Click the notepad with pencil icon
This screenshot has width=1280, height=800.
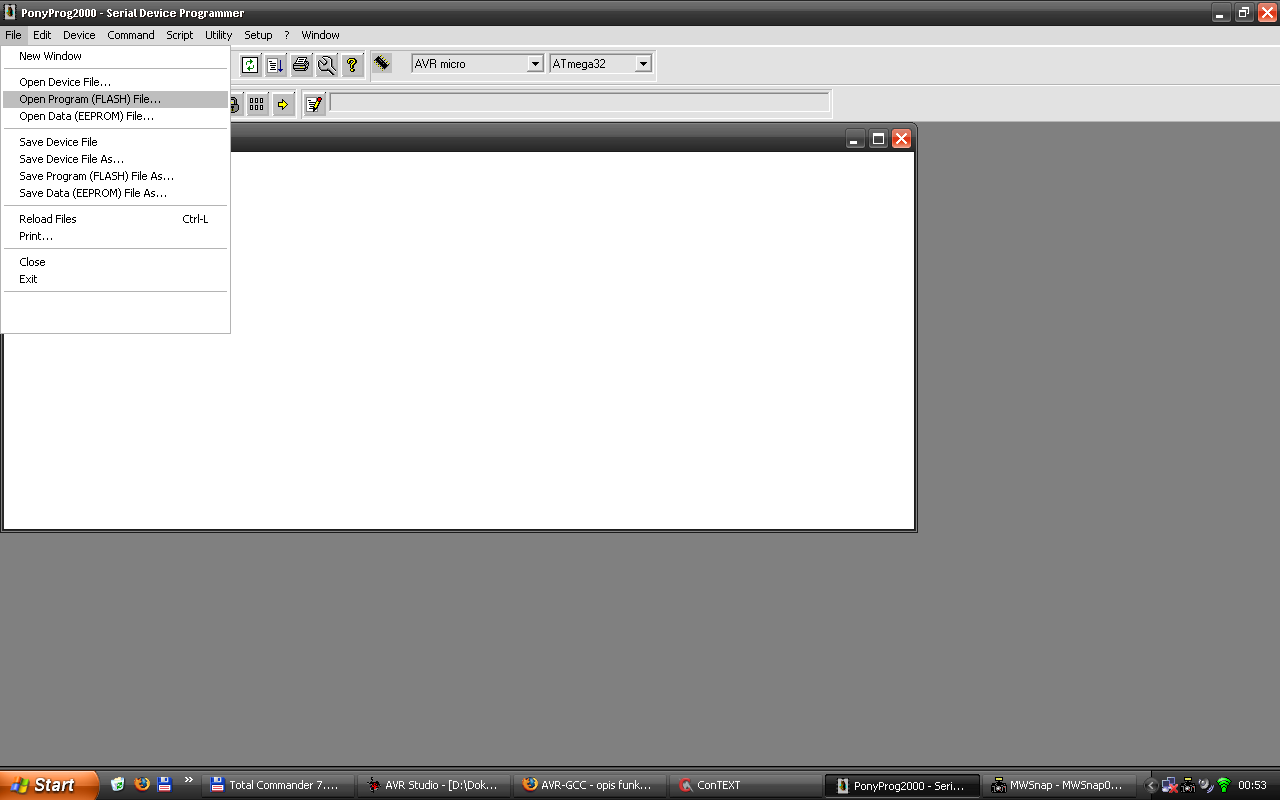click(314, 104)
